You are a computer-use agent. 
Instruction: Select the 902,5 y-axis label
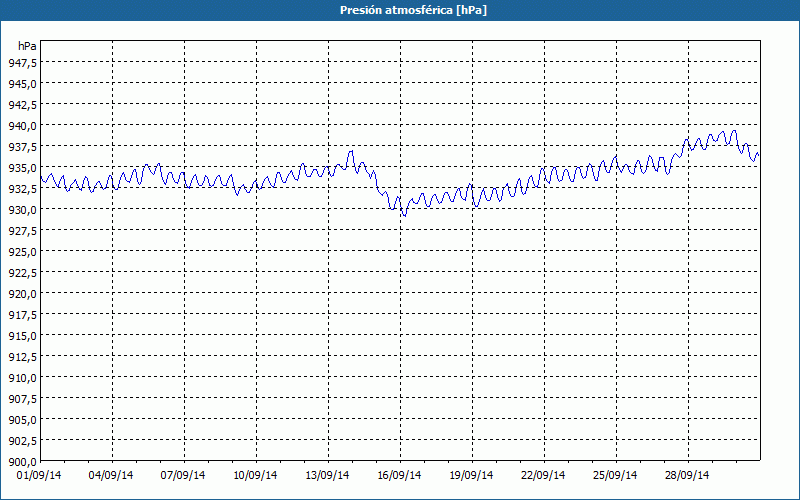coord(22,441)
